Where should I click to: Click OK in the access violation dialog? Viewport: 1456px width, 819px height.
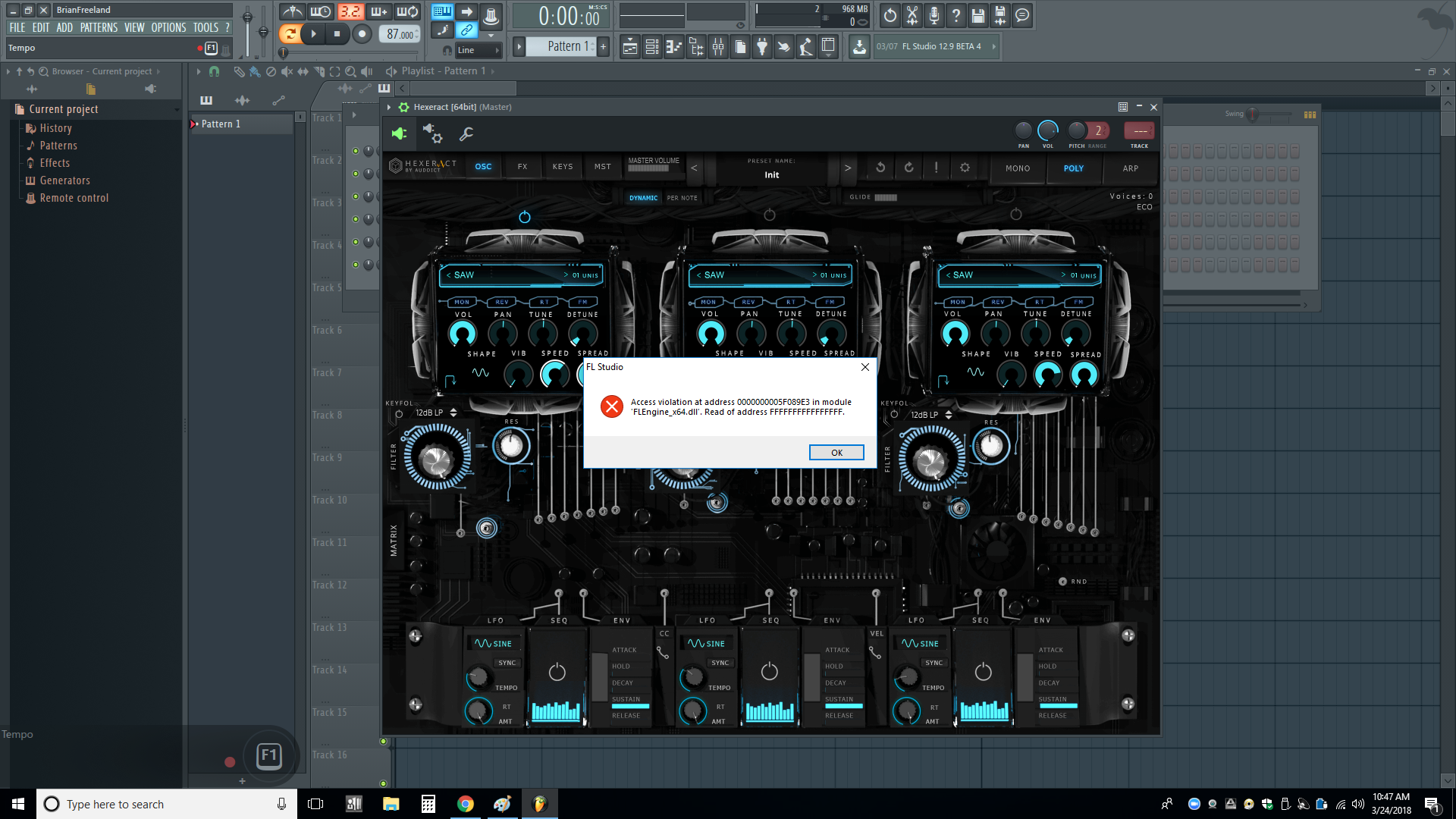pos(836,453)
